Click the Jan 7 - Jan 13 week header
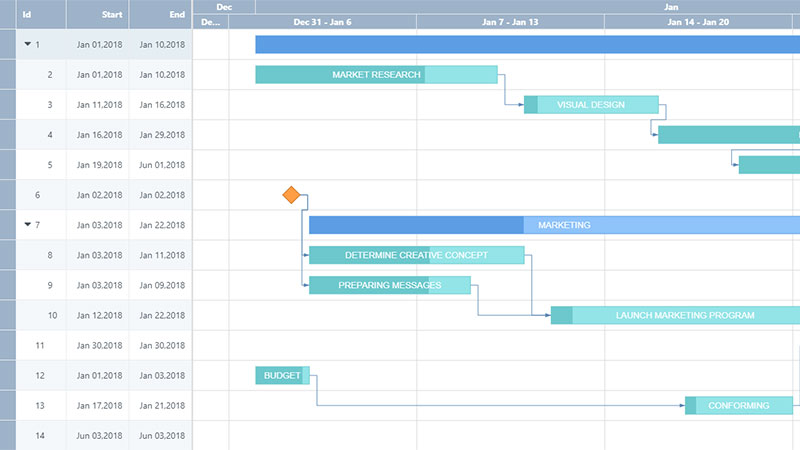Image resolution: width=800 pixels, height=450 pixels. (x=510, y=22)
